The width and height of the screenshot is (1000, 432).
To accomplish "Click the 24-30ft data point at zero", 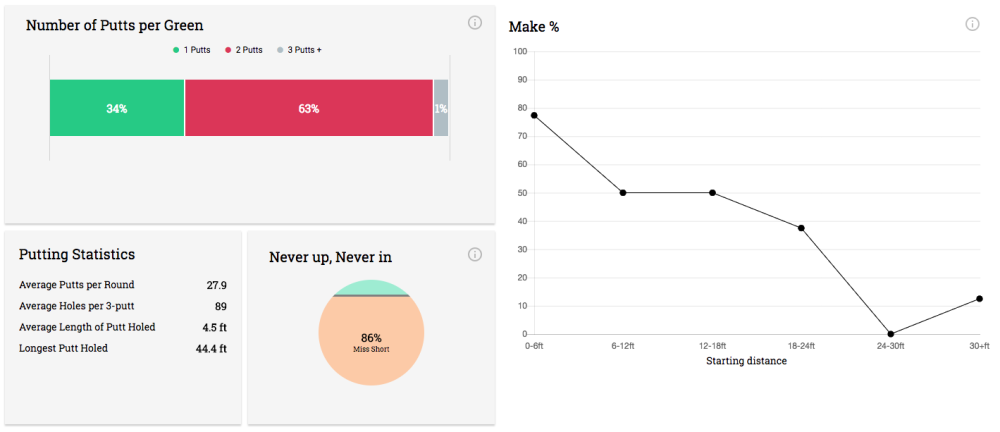I will (890, 334).
